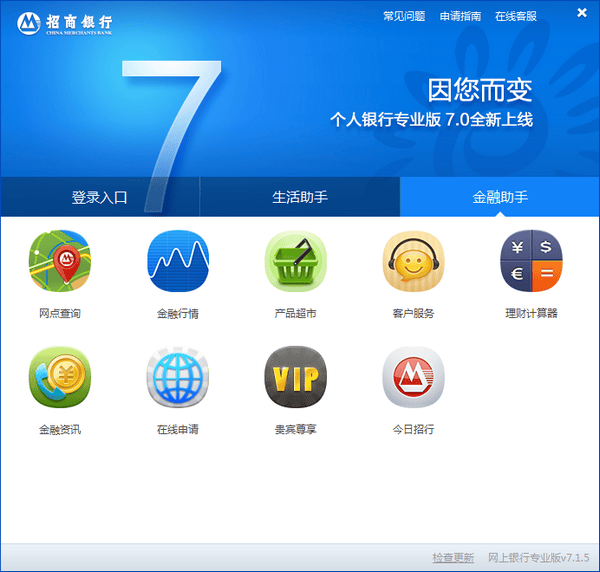Switch to the 登录入口 tab
This screenshot has width=600, height=572.
click(x=100, y=197)
